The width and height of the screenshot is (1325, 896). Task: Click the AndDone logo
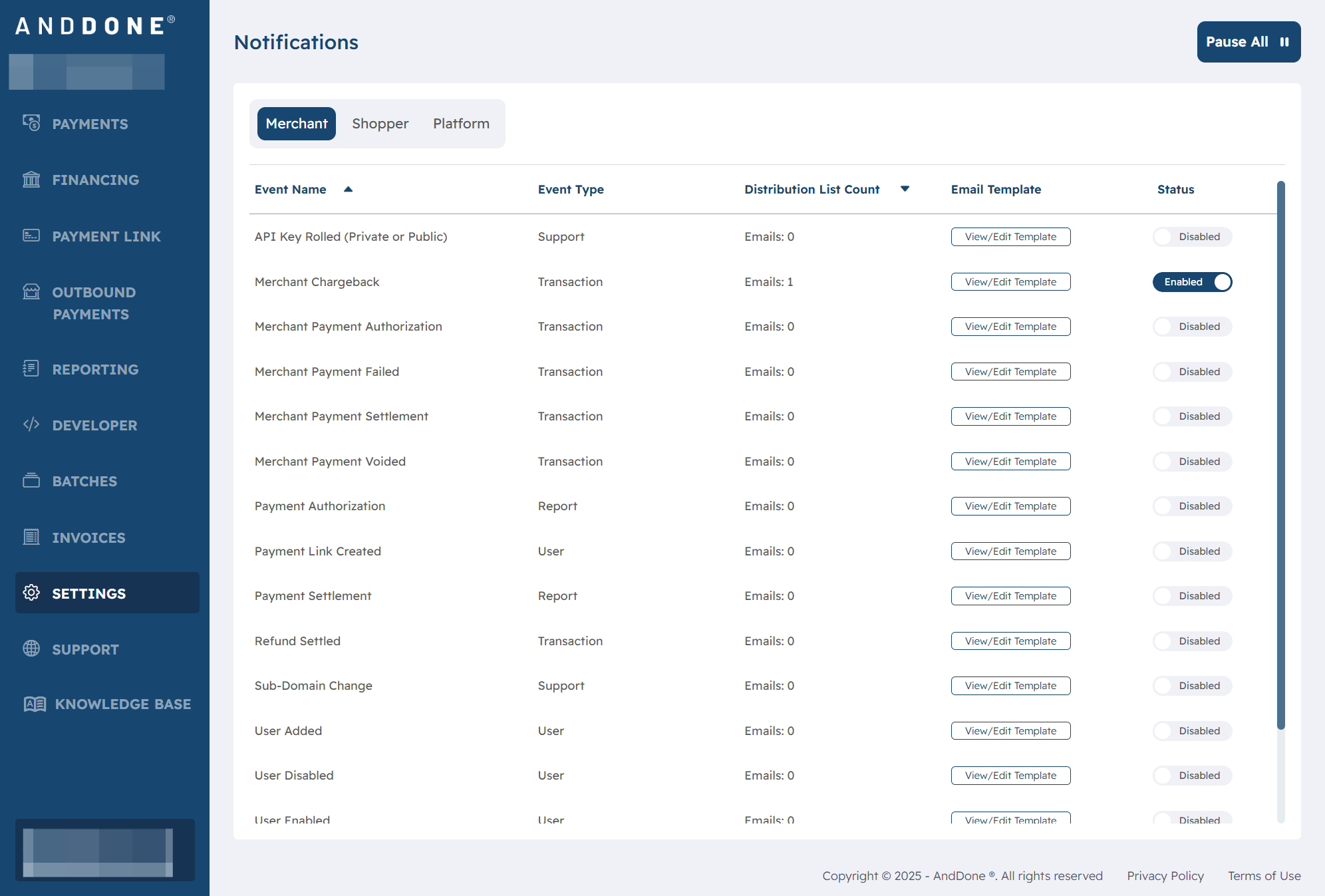click(95, 26)
